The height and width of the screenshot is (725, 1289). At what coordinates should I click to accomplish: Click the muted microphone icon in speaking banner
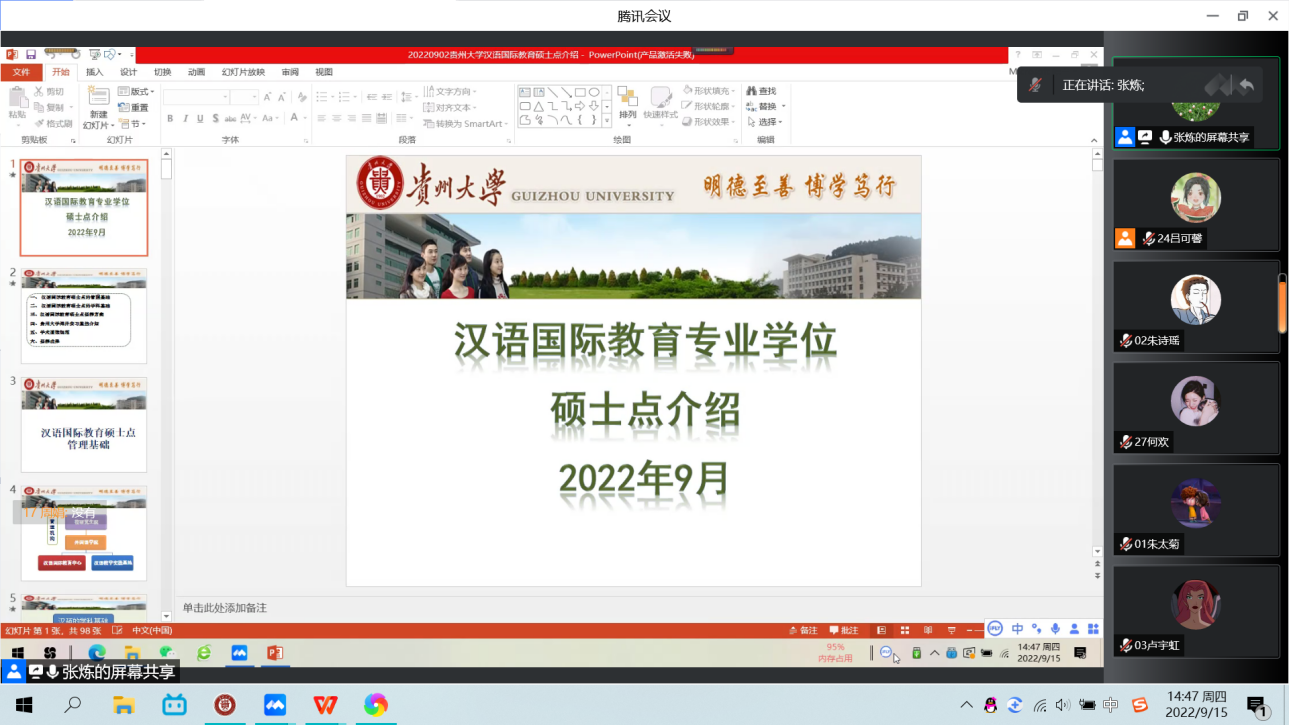[1036, 85]
